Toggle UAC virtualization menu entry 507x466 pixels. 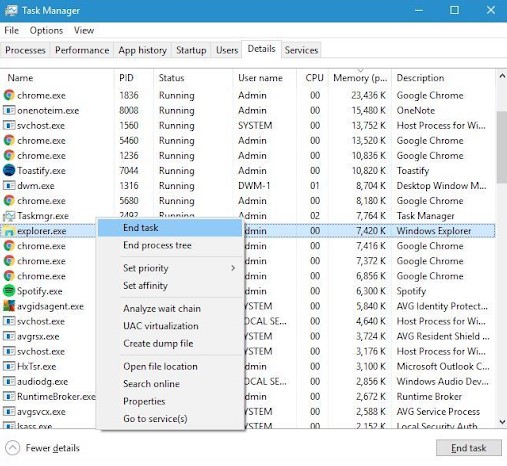click(170, 326)
